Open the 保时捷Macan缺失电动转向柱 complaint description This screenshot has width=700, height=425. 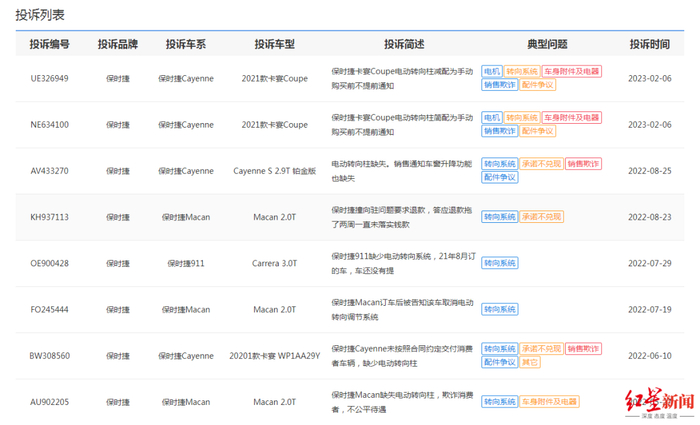402,402
